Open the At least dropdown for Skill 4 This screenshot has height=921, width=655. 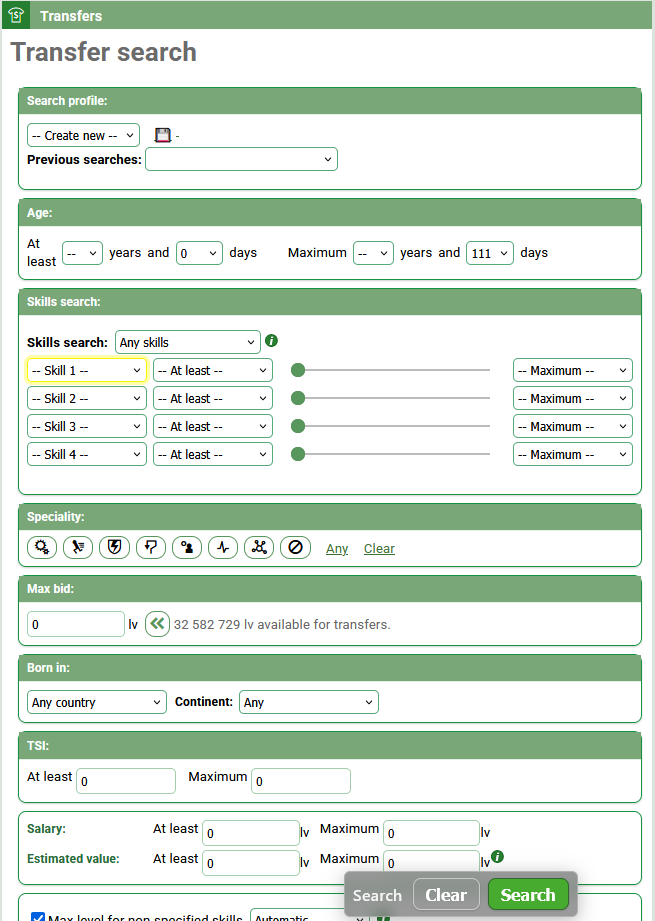coord(213,454)
